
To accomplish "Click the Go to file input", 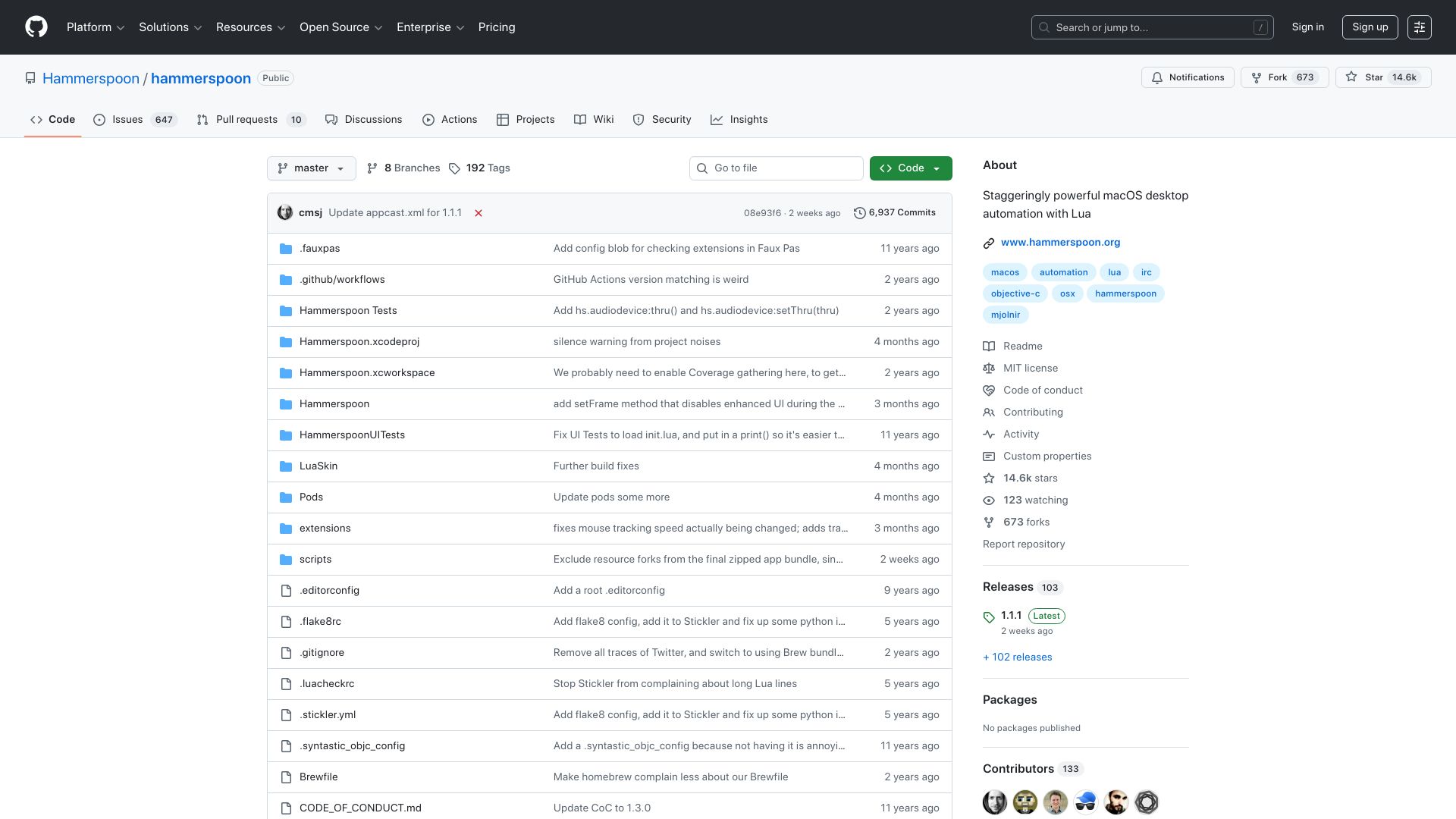I will pos(777,168).
